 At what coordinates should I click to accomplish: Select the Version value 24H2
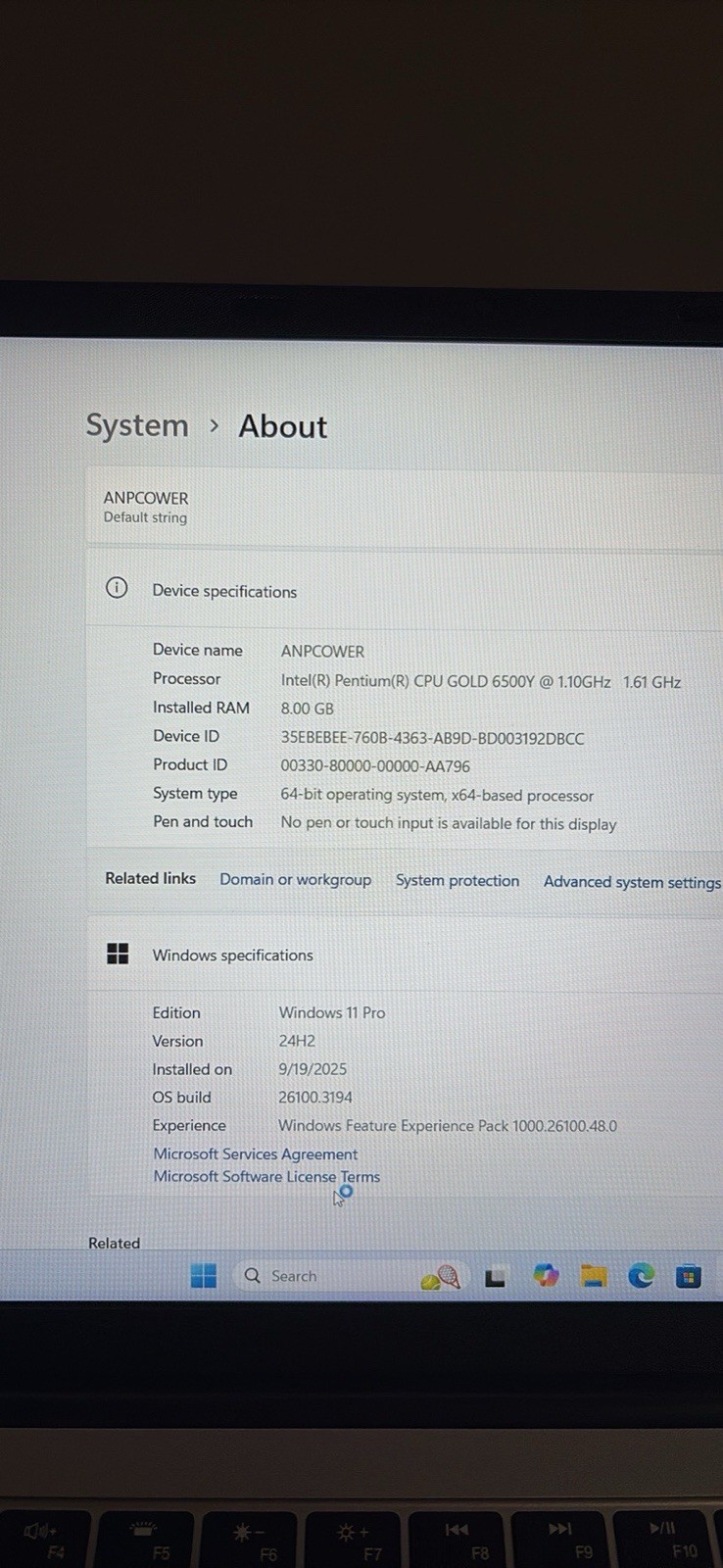[297, 1041]
